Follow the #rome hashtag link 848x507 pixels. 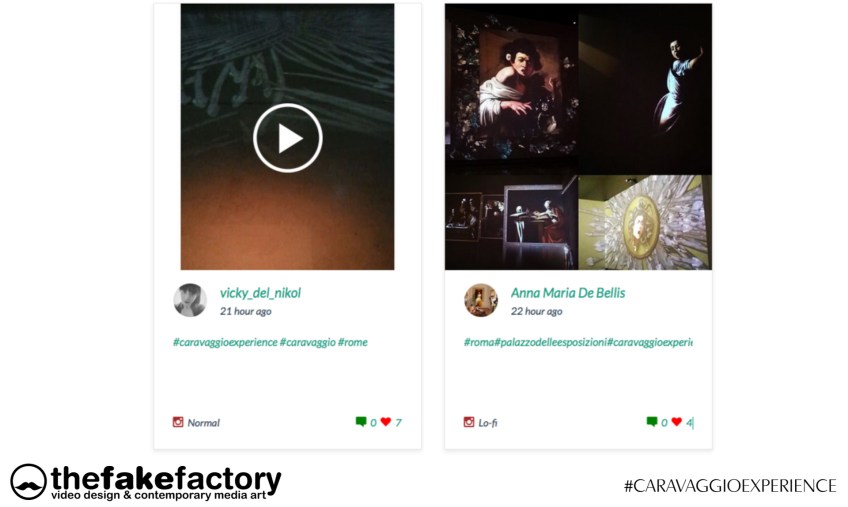[x=353, y=342]
